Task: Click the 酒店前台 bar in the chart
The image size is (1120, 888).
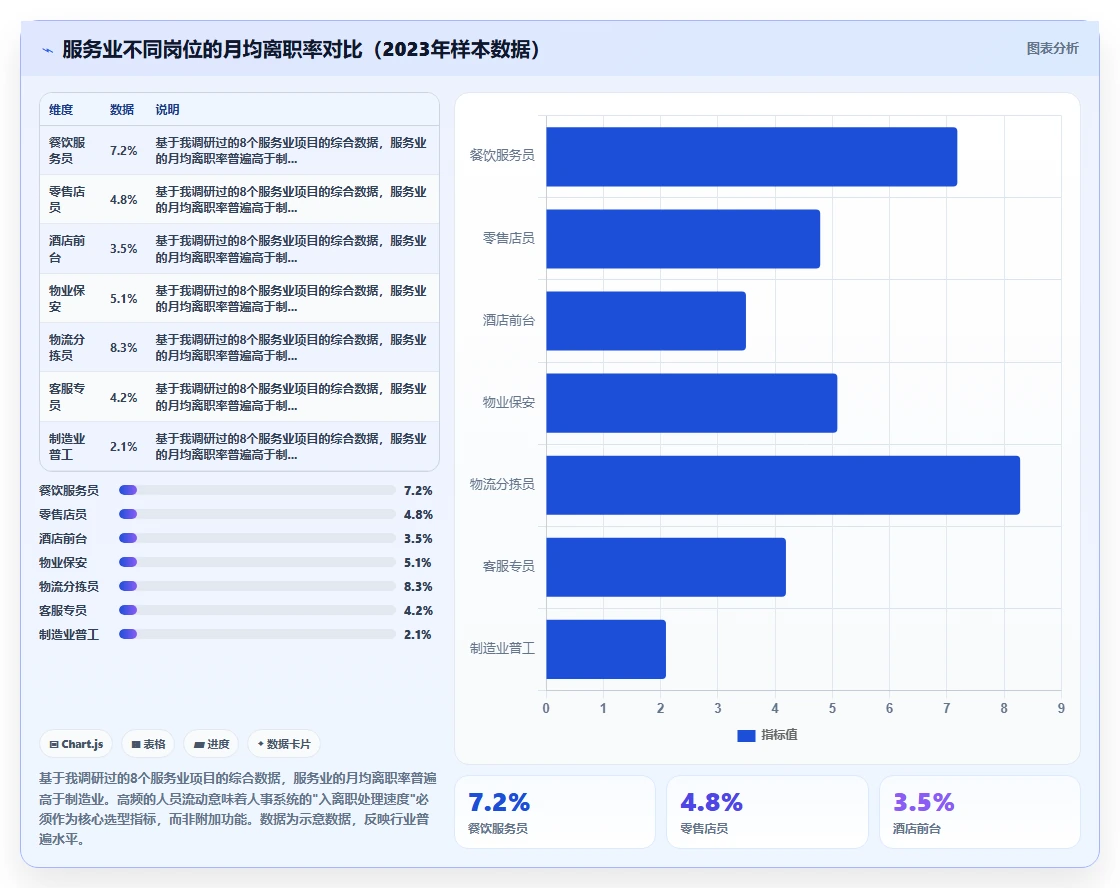Action: point(646,321)
